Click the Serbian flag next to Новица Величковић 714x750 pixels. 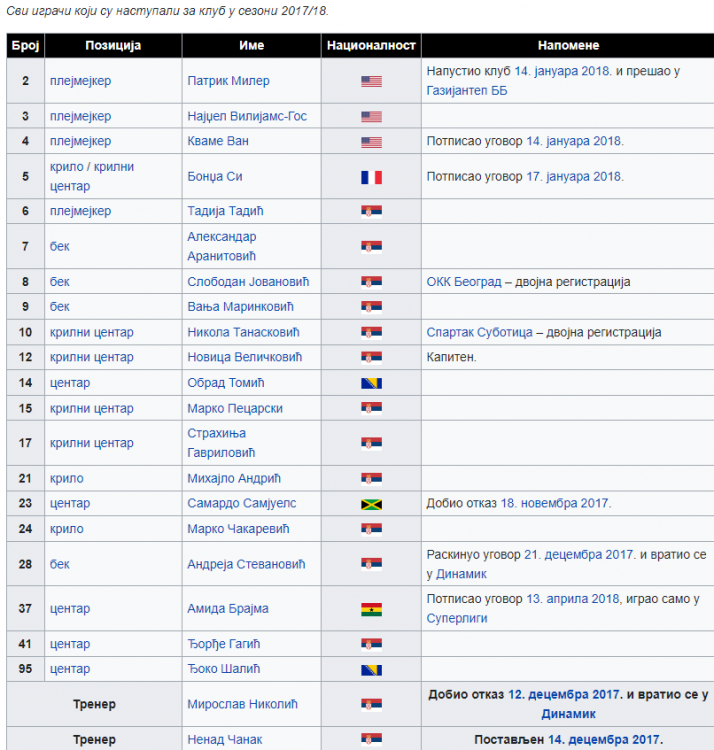[x=371, y=358]
